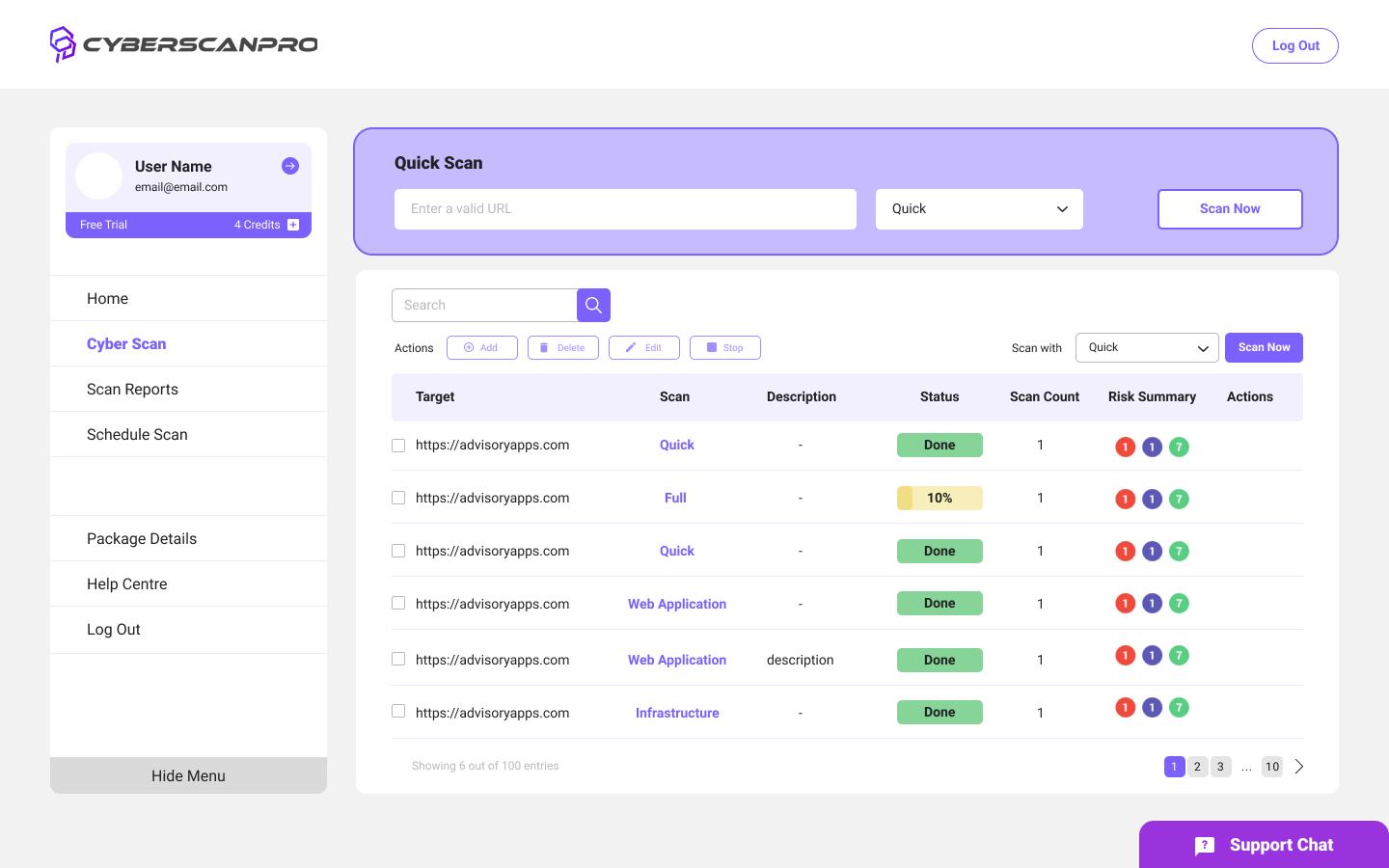This screenshot has height=868, width=1389.
Task: Go to page 2
Action: [1197, 767]
